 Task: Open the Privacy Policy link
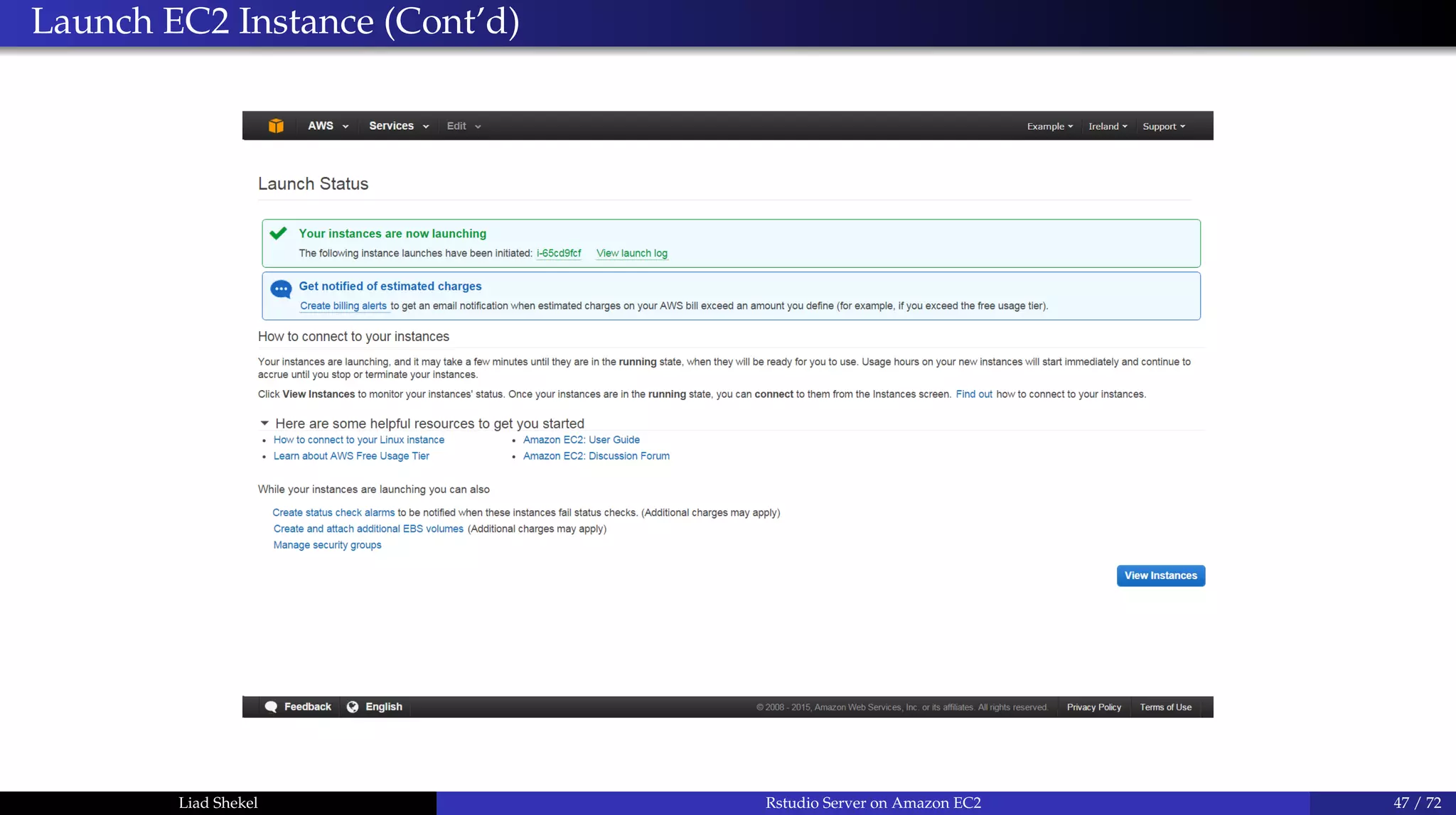pos(1094,708)
